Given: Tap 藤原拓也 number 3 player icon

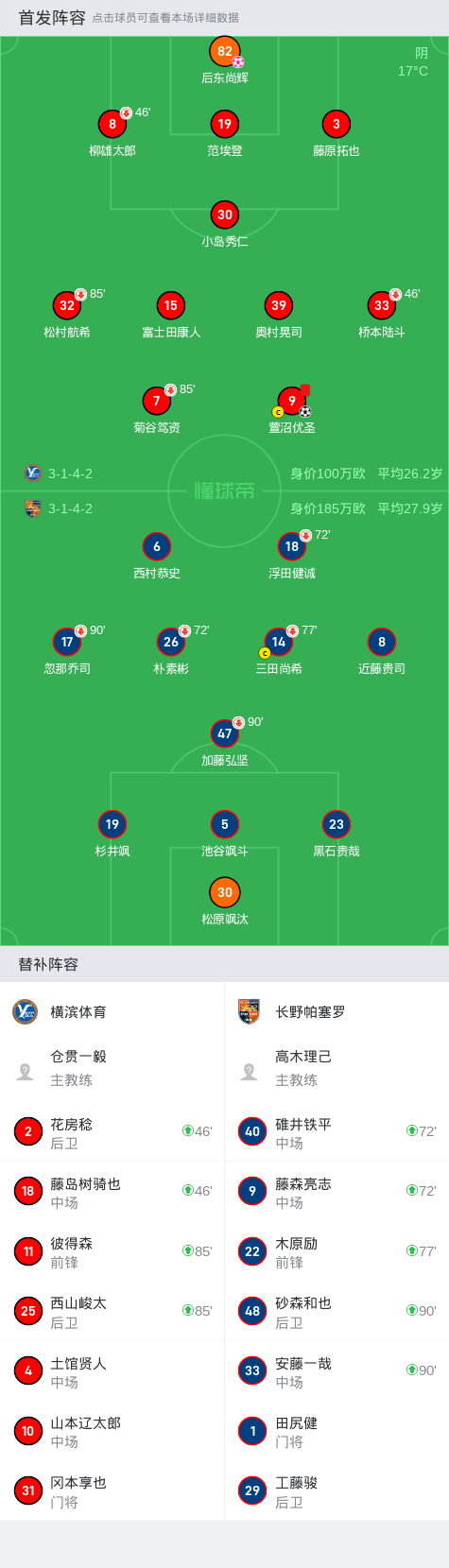Looking at the screenshot, I should (x=337, y=124).
